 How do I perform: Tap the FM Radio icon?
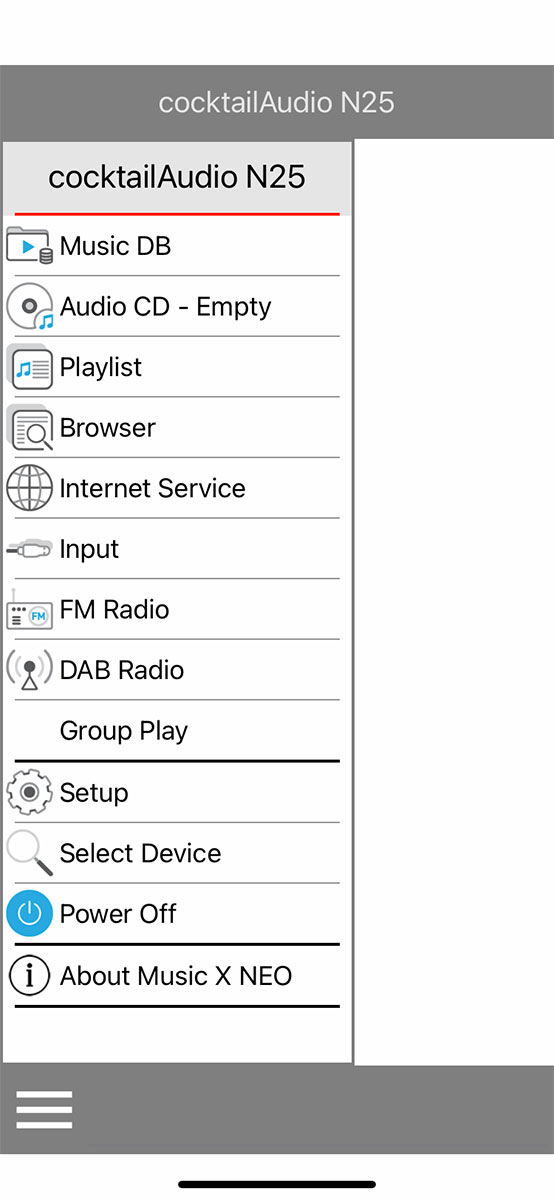29,610
